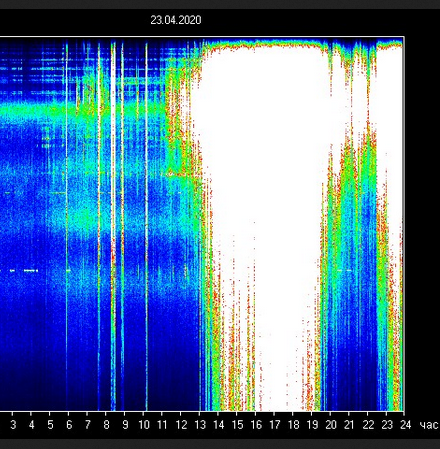The image size is (440, 449).
Task: Click the hour 11 axis label
Action: (x=162, y=425)
